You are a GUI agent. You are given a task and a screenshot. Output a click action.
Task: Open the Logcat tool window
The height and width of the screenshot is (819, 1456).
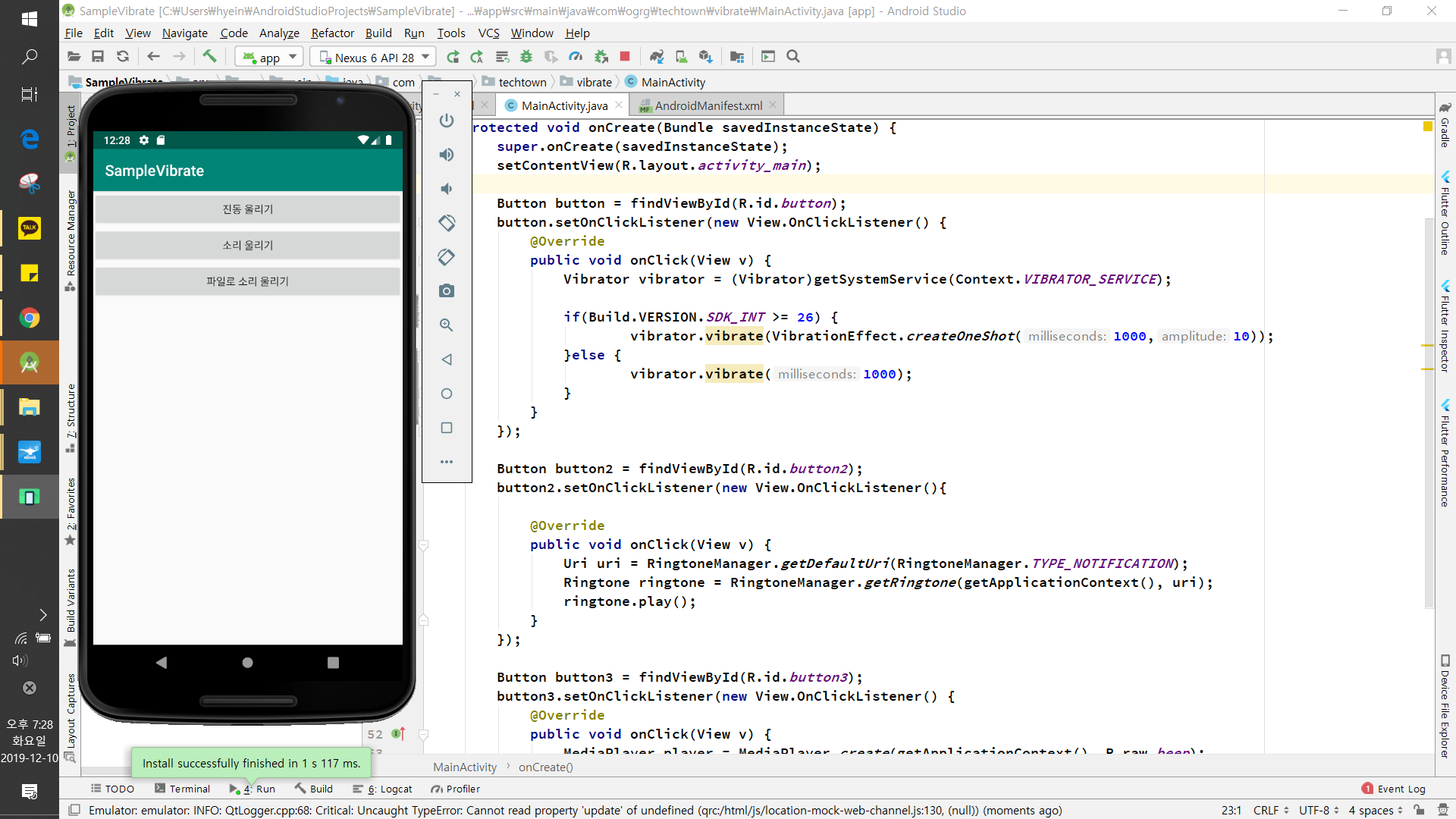tap(390, 789)
